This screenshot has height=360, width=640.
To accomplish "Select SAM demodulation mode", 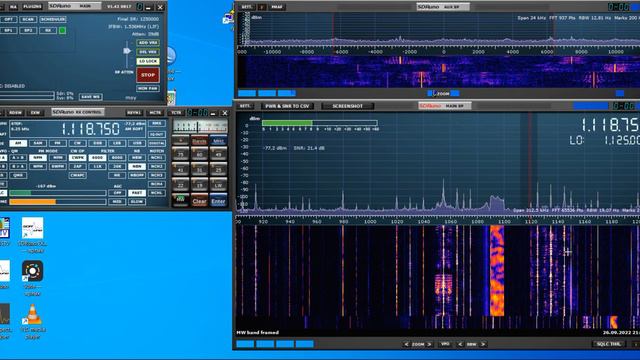I will point(38,143).
